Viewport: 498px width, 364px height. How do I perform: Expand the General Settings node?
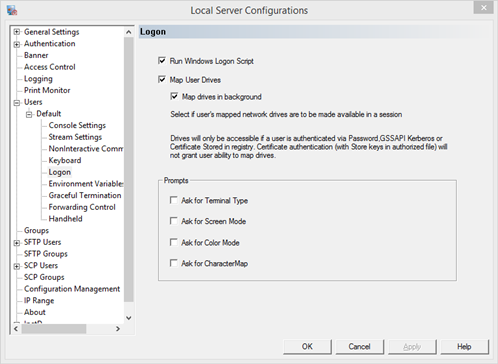click(17, 32)
